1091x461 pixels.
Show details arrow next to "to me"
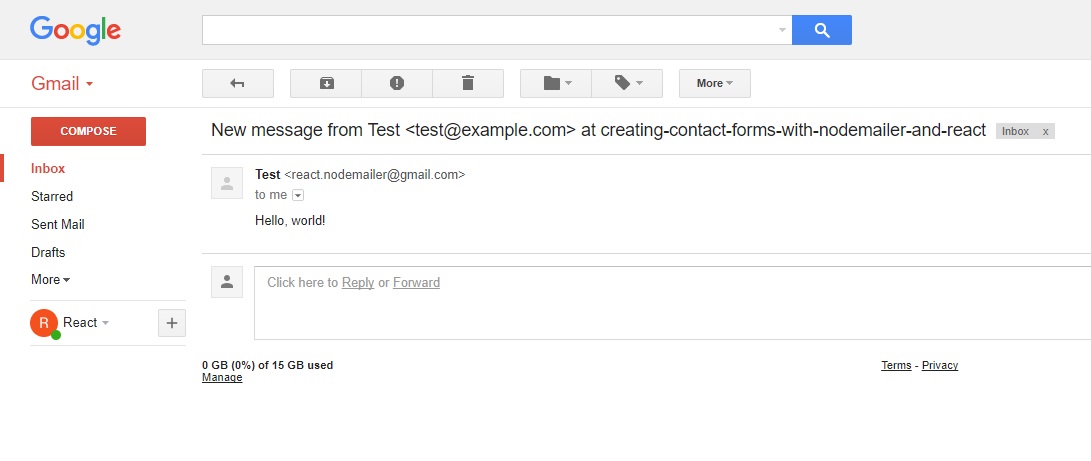pos(298,195)
